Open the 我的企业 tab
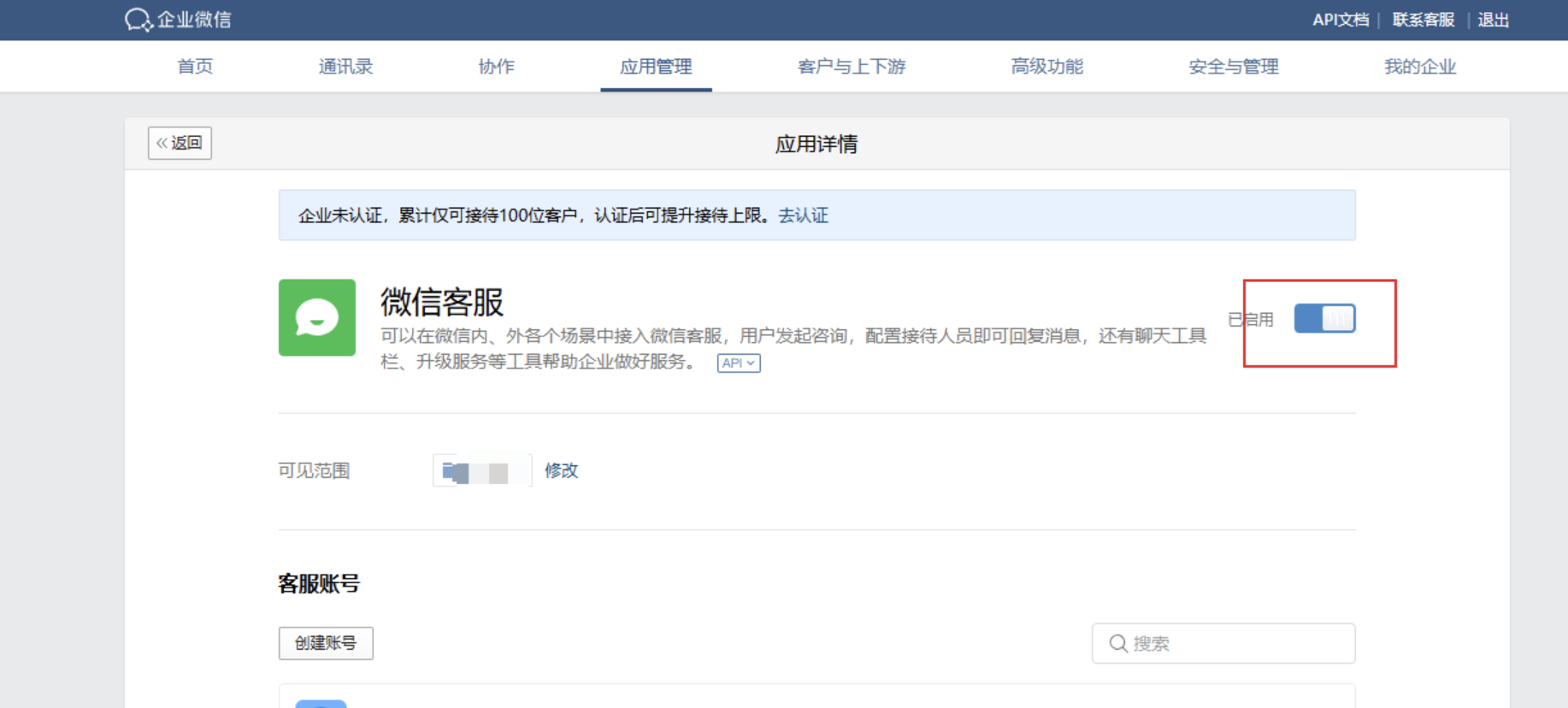 pyautogui.click(x=1419, y=67)
